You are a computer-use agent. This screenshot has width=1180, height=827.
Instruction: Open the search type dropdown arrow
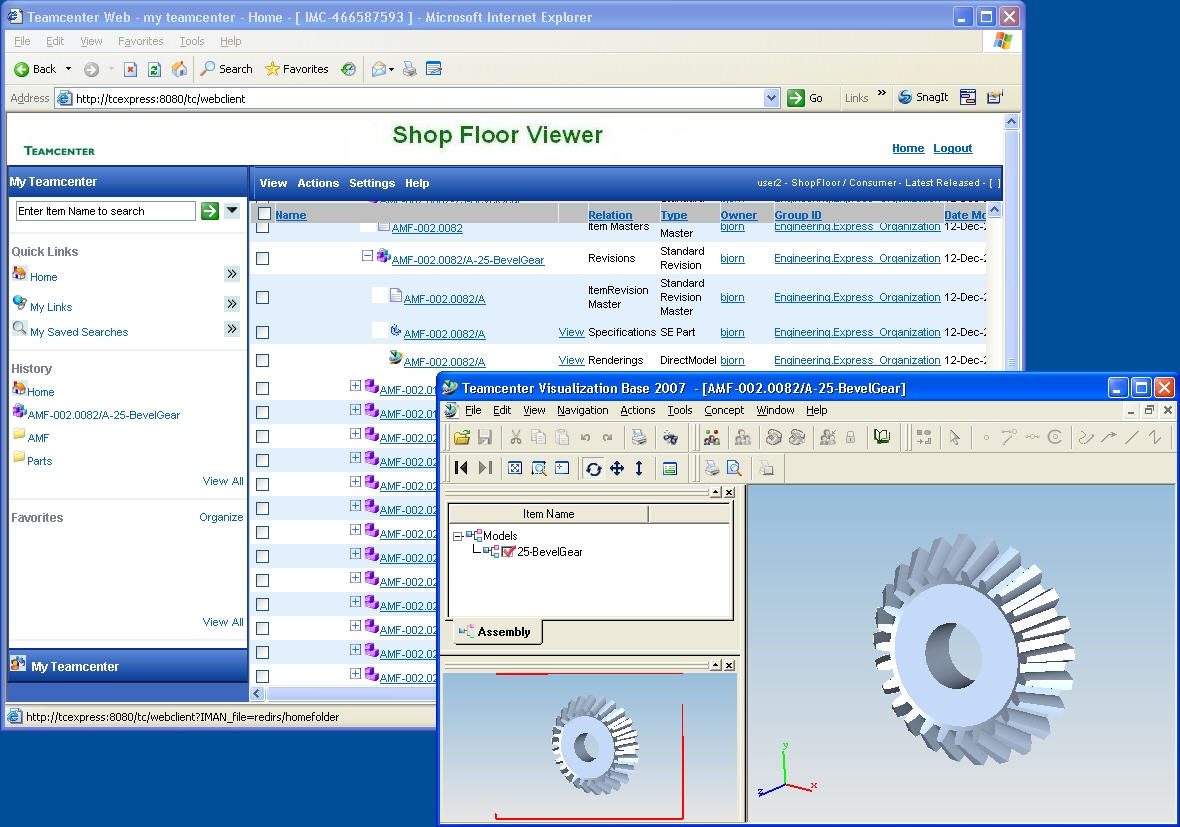point(232,211)
